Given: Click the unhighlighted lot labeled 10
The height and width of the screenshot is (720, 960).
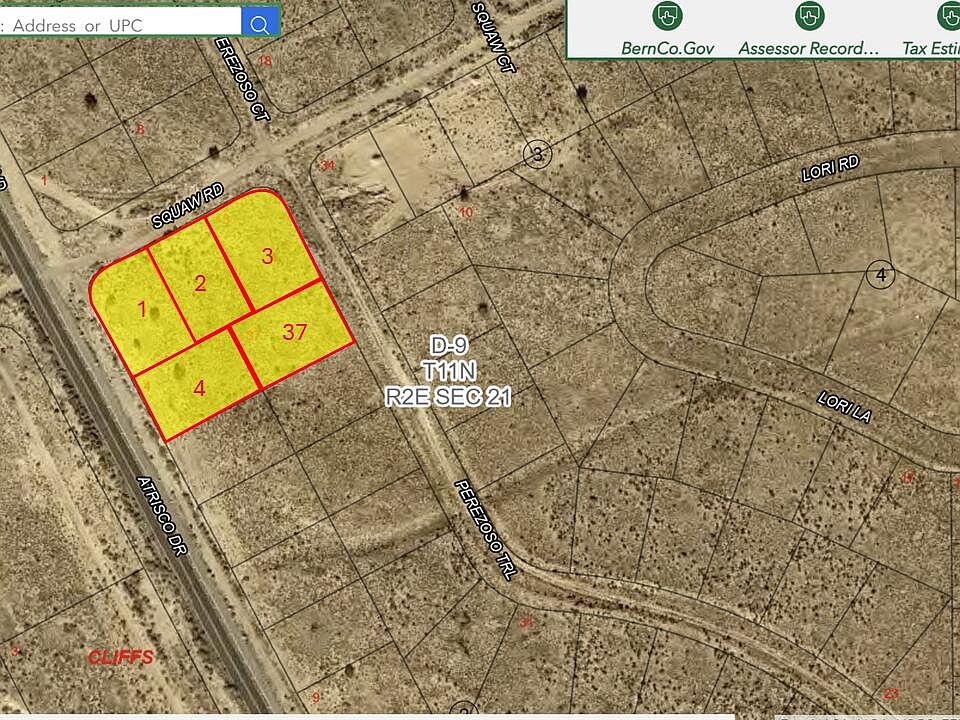Looking at the screenshot, I should pyautogui.click(x=466, y=213).
